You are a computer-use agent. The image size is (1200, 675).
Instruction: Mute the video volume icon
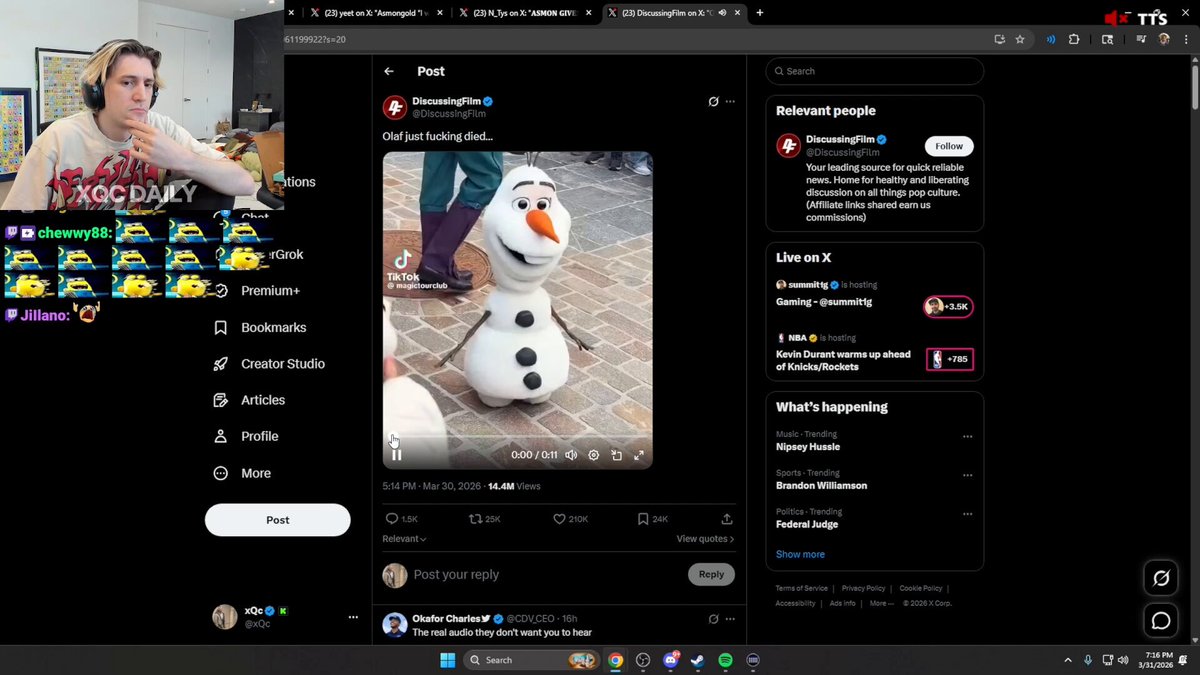click(571, 455)
